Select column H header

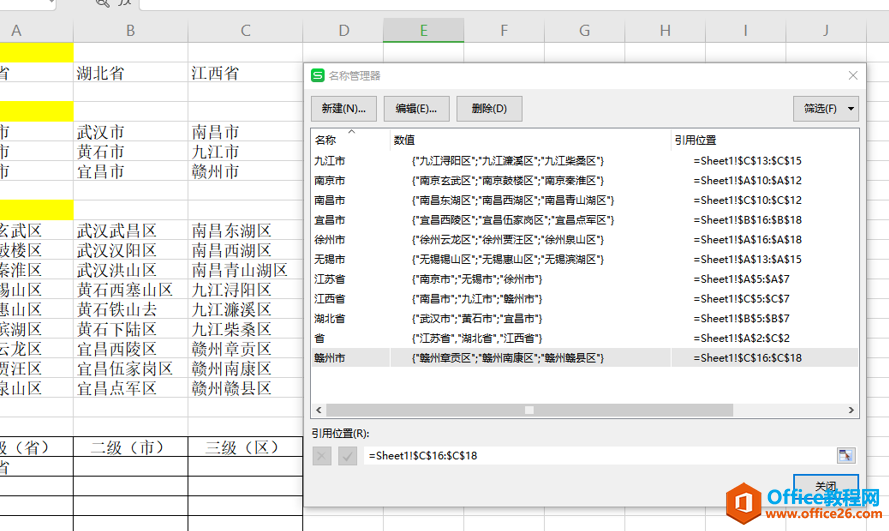click(x=665, y=30)
